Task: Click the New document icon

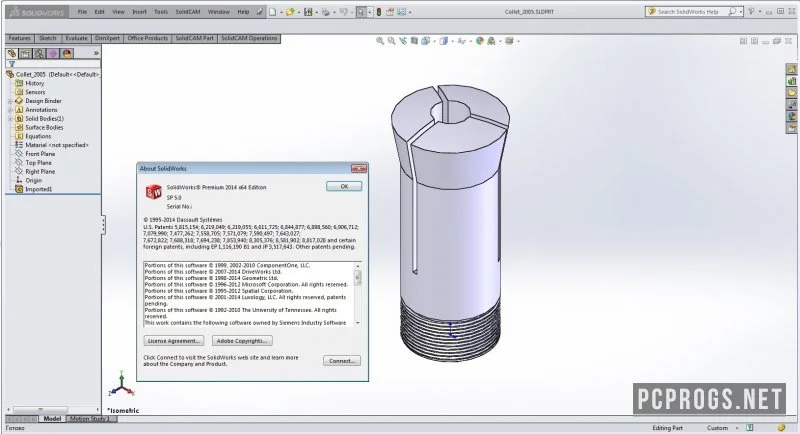Action: click(x=273, y=12)
